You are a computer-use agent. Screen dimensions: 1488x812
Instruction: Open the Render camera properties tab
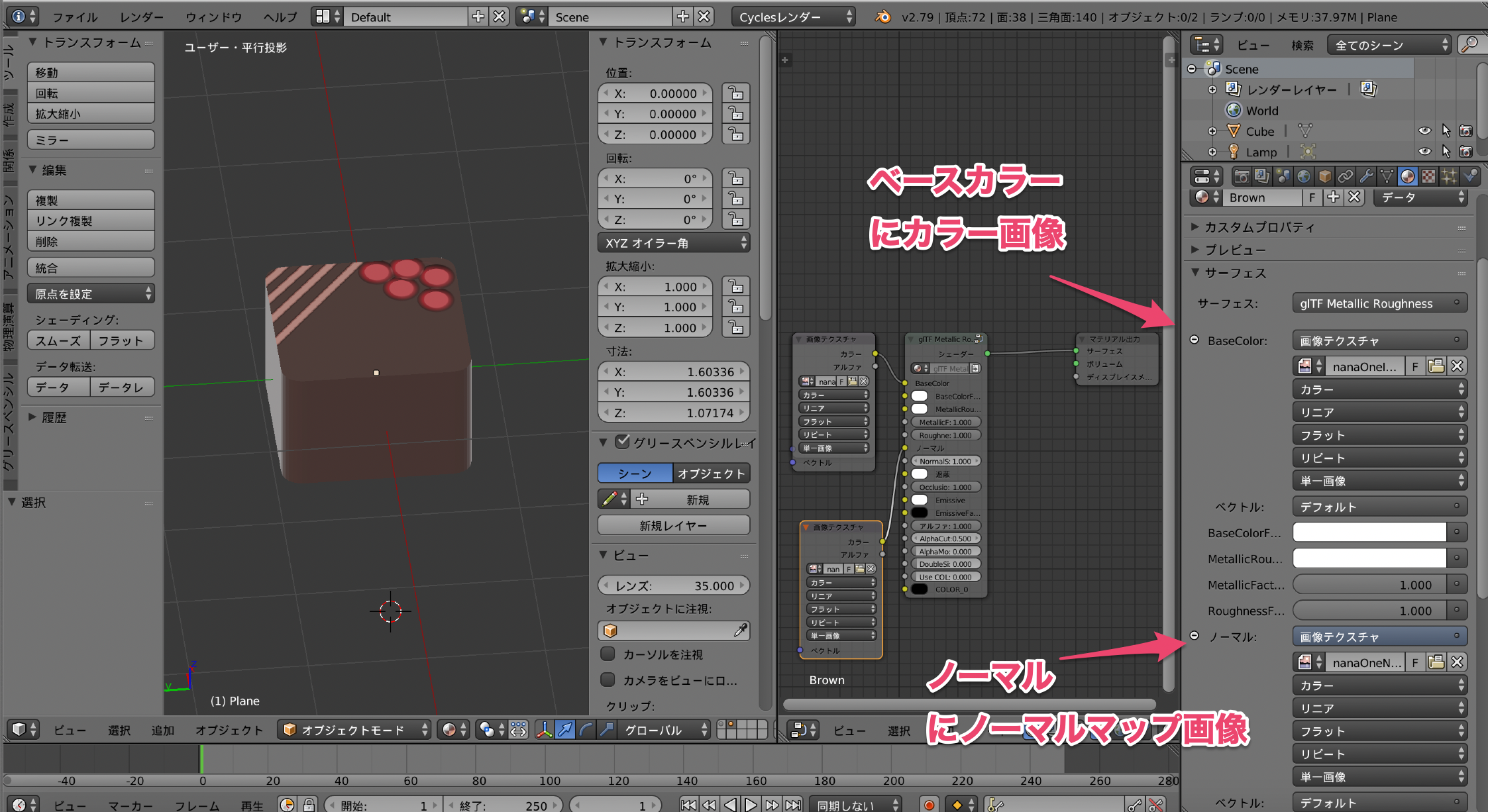click(x=1242, y=176)
